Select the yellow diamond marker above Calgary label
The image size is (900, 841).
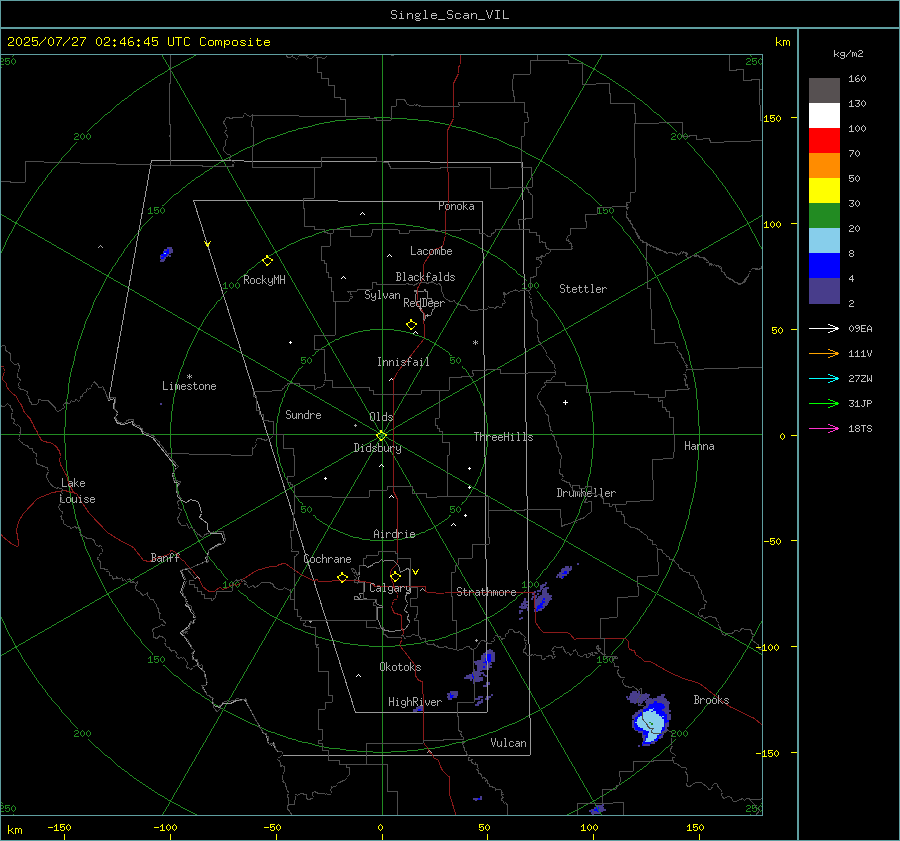tap(395, 576)
